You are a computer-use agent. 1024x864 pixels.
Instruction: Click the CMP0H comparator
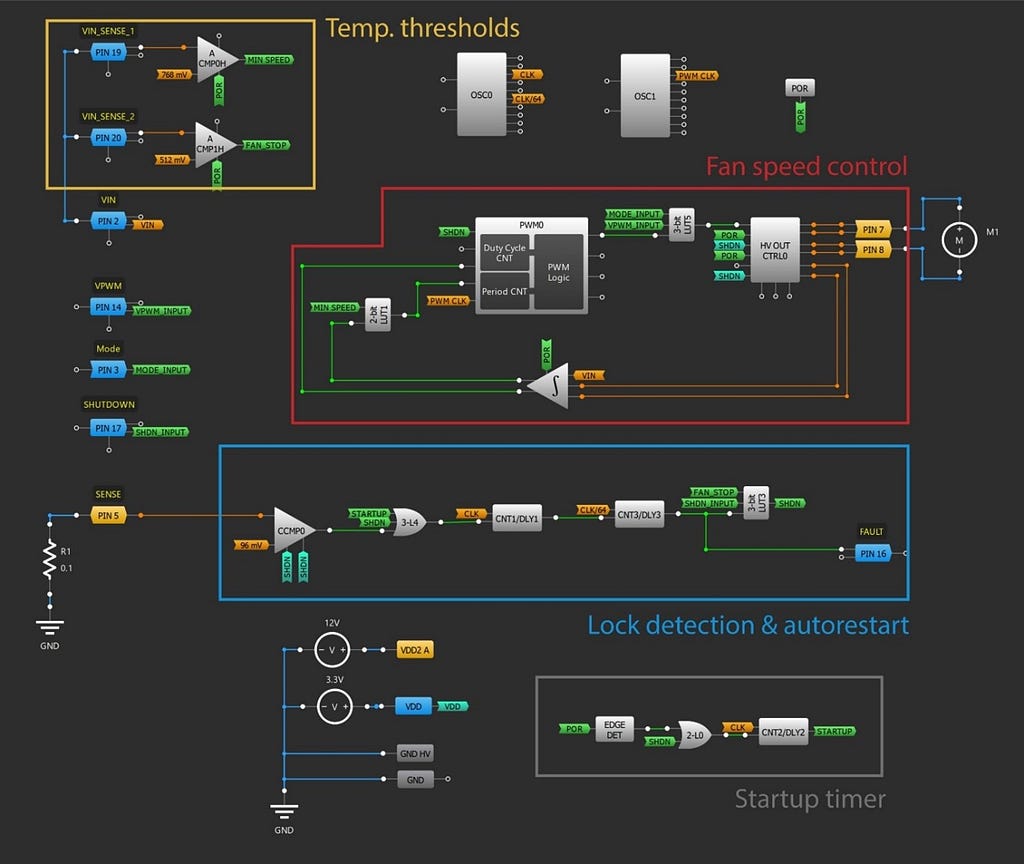pos(216,59)
